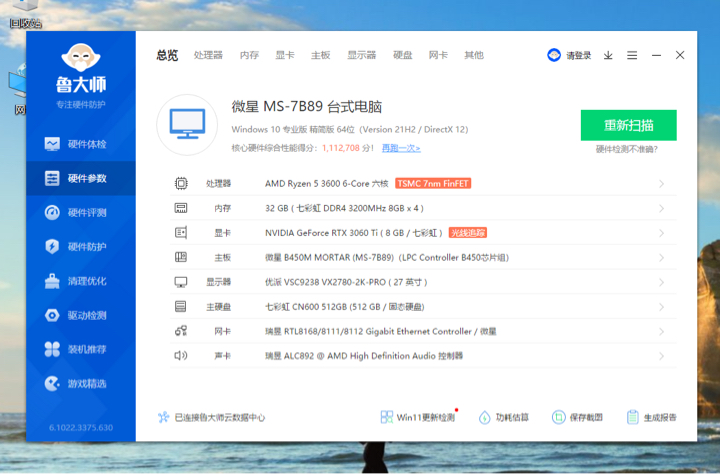Viewport: 720px width, 474px height.
Task: Click the sound card speaker icon
Action: coord(181,356)
